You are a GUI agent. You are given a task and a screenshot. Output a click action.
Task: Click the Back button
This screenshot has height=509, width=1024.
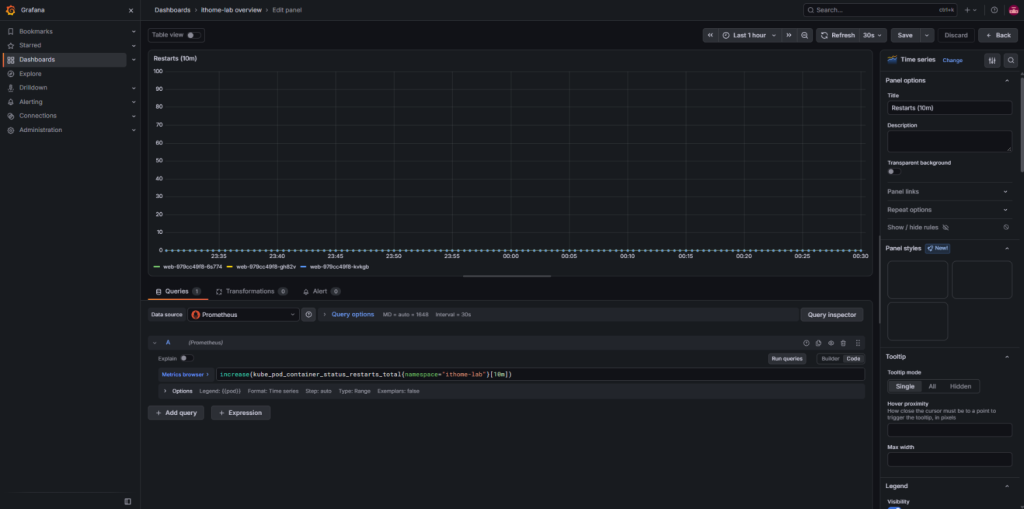tap(998, 35)
